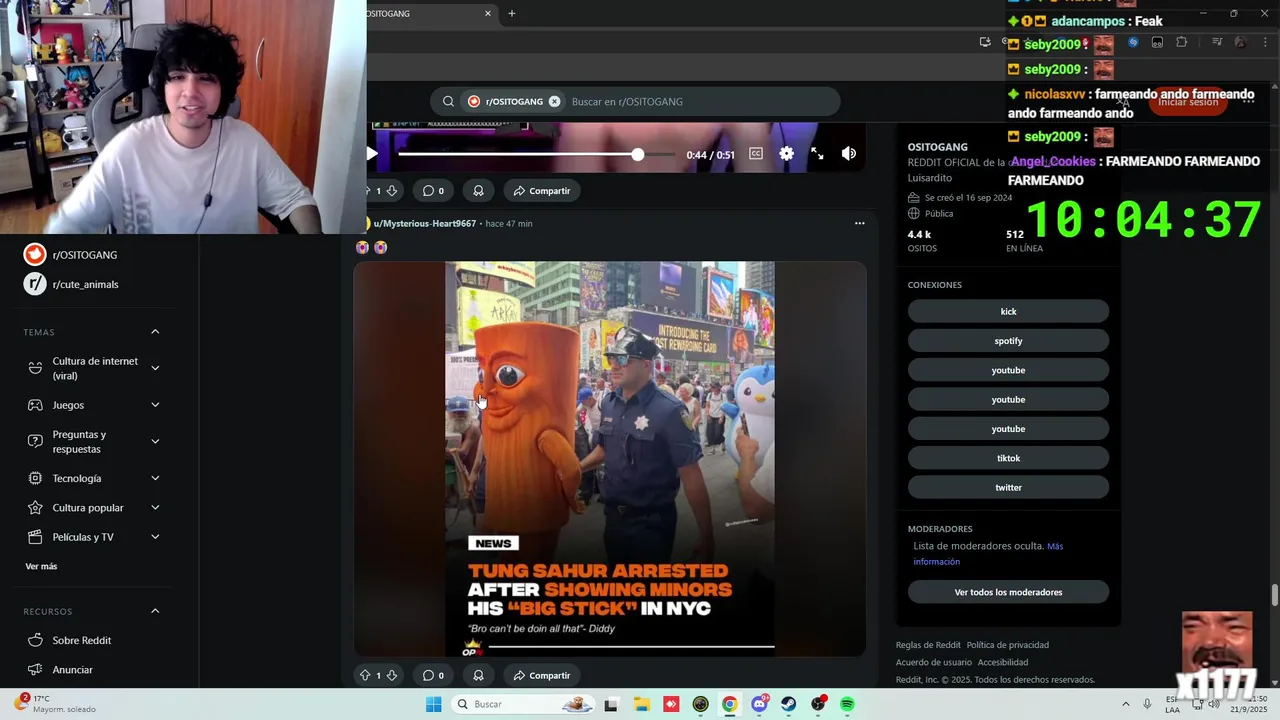Click Ver todos los moderadores
Screen dimensions: 1280x720
pos(1008,592)
